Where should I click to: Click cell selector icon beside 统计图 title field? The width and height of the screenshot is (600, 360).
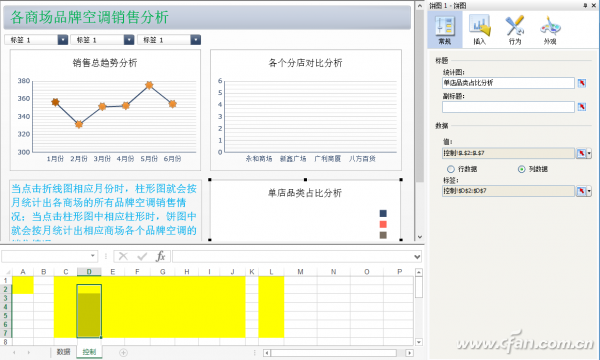pyautogui.click(x=582, y=83)
